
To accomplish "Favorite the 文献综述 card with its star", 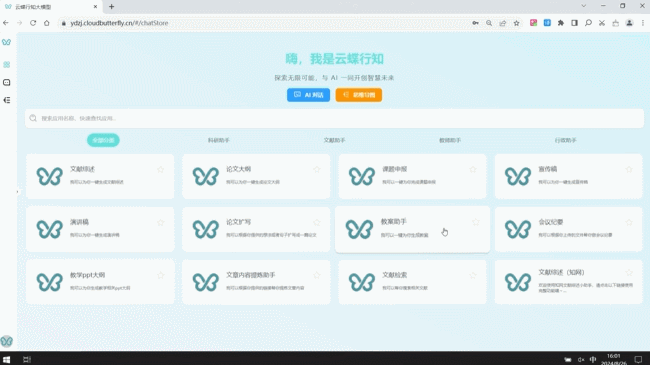I will click(160, 169).
